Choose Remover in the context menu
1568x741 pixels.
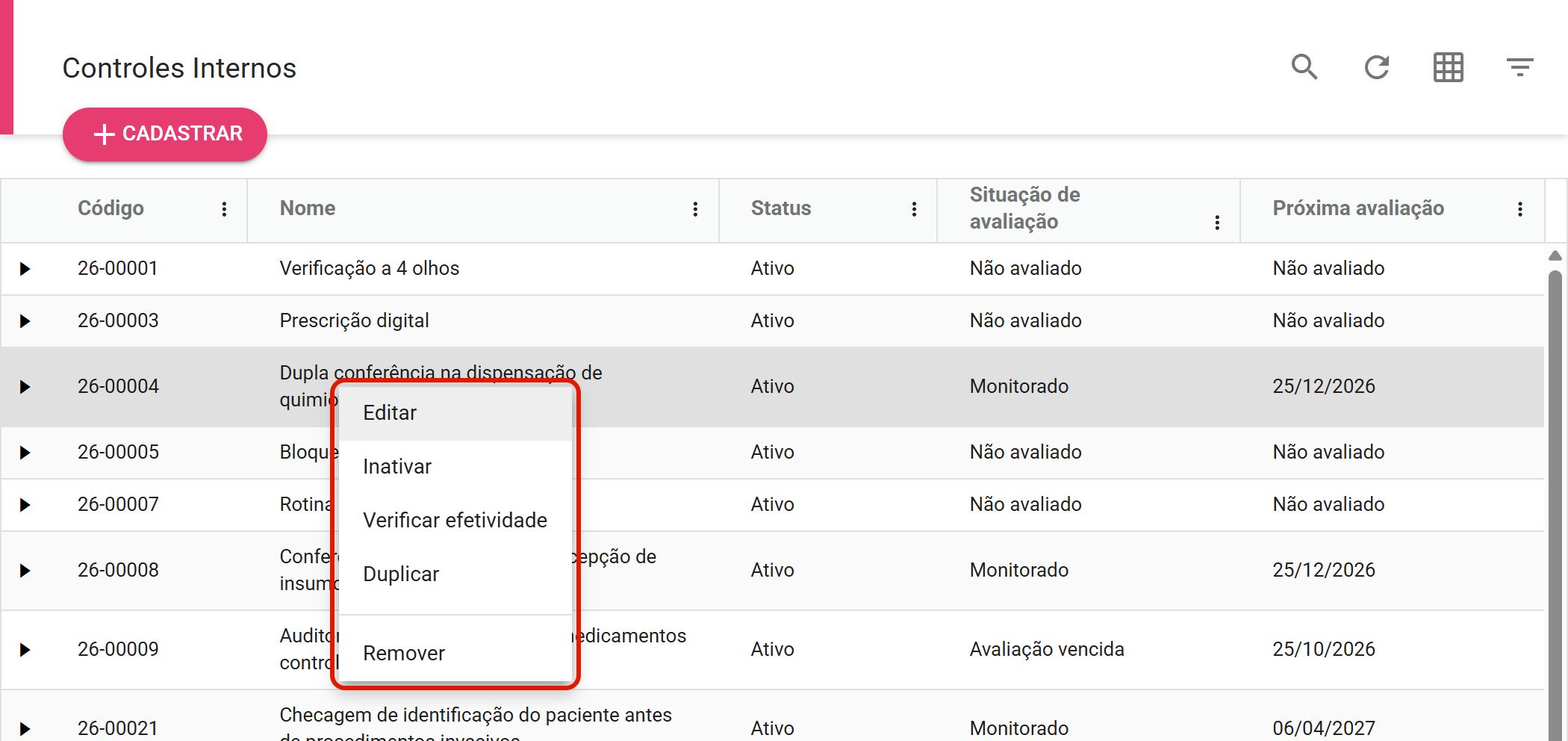455,654
